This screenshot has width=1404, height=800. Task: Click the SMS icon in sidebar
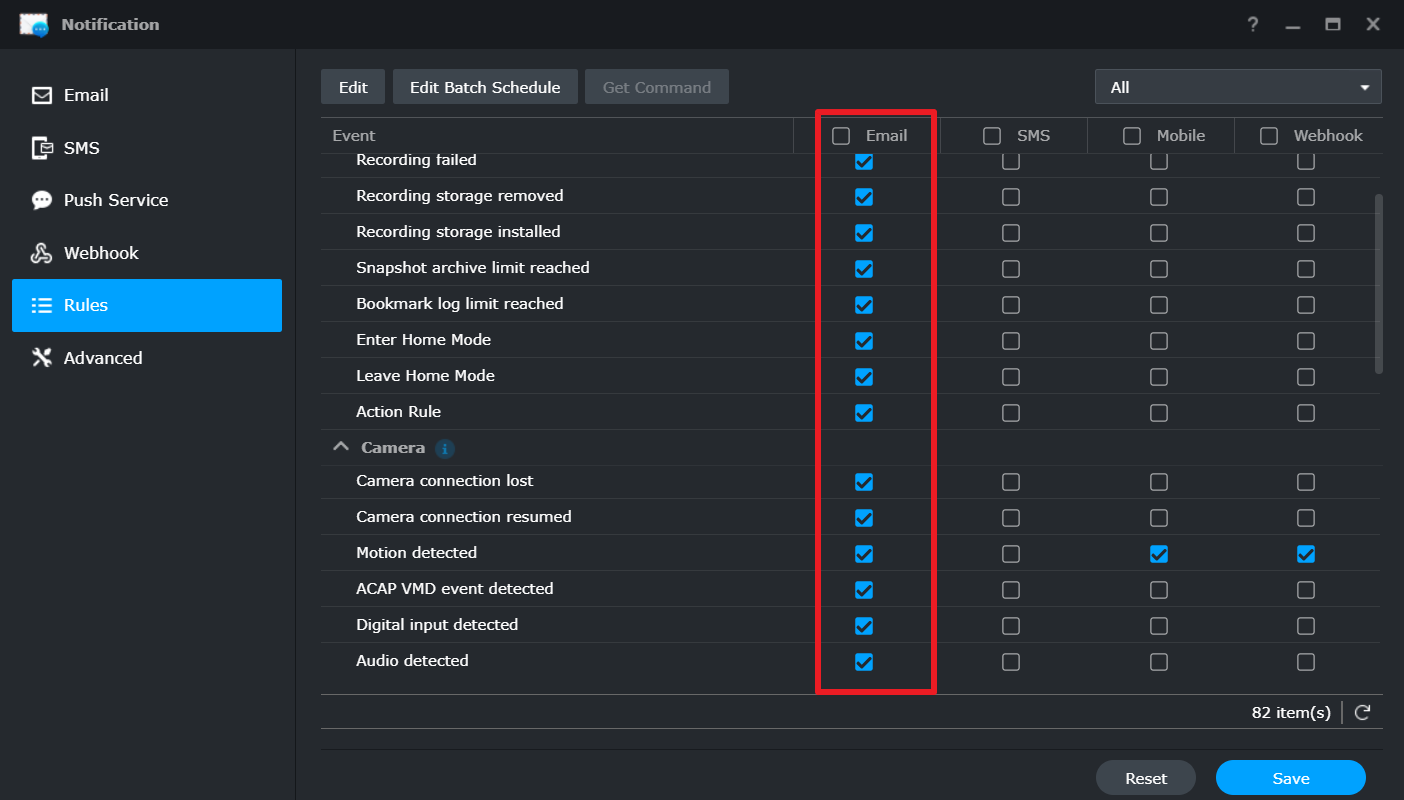tap(41, 148)
